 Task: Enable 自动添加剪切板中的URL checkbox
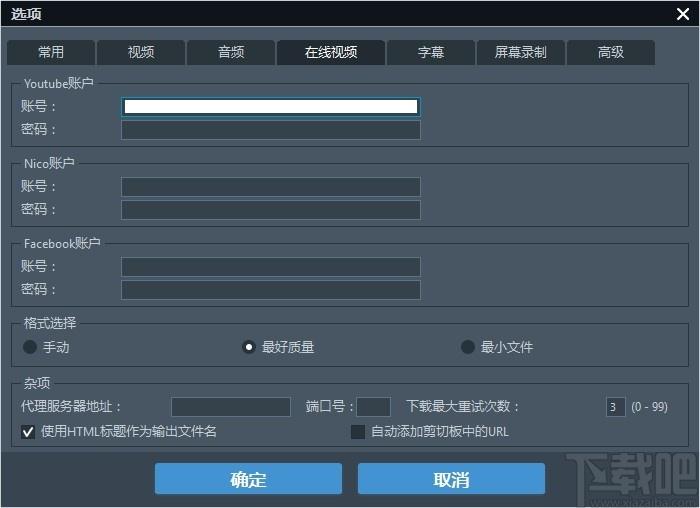[358, 432]
